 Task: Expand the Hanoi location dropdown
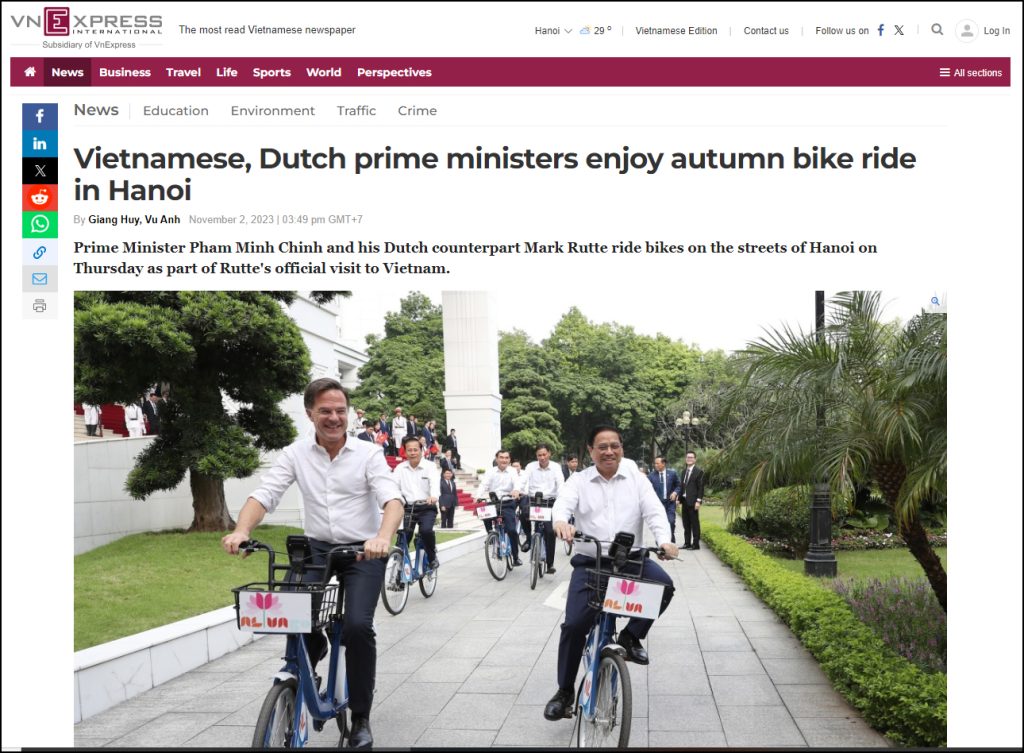[552, 31]
